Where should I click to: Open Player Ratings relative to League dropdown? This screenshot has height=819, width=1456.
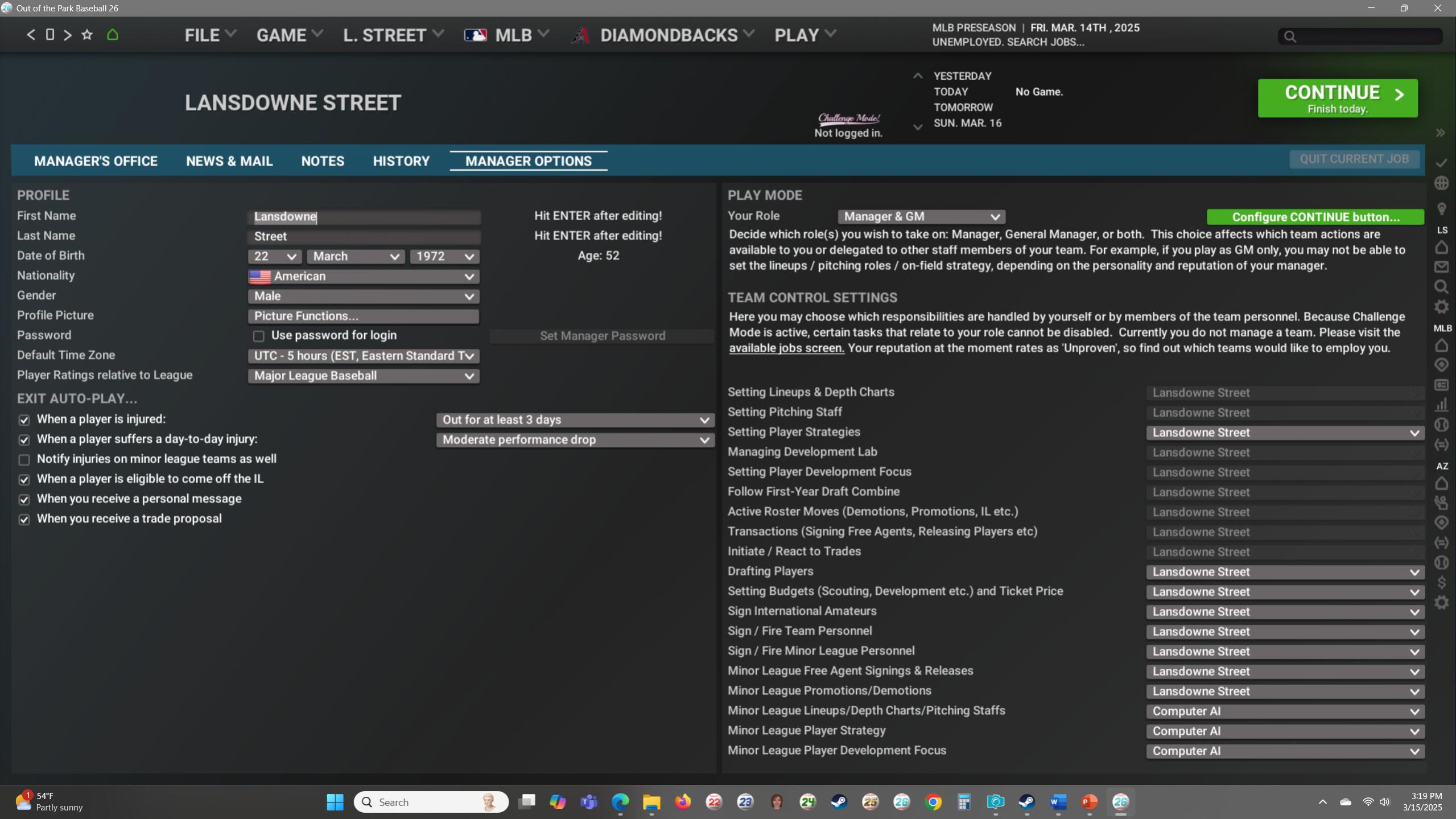coord(364,376)
